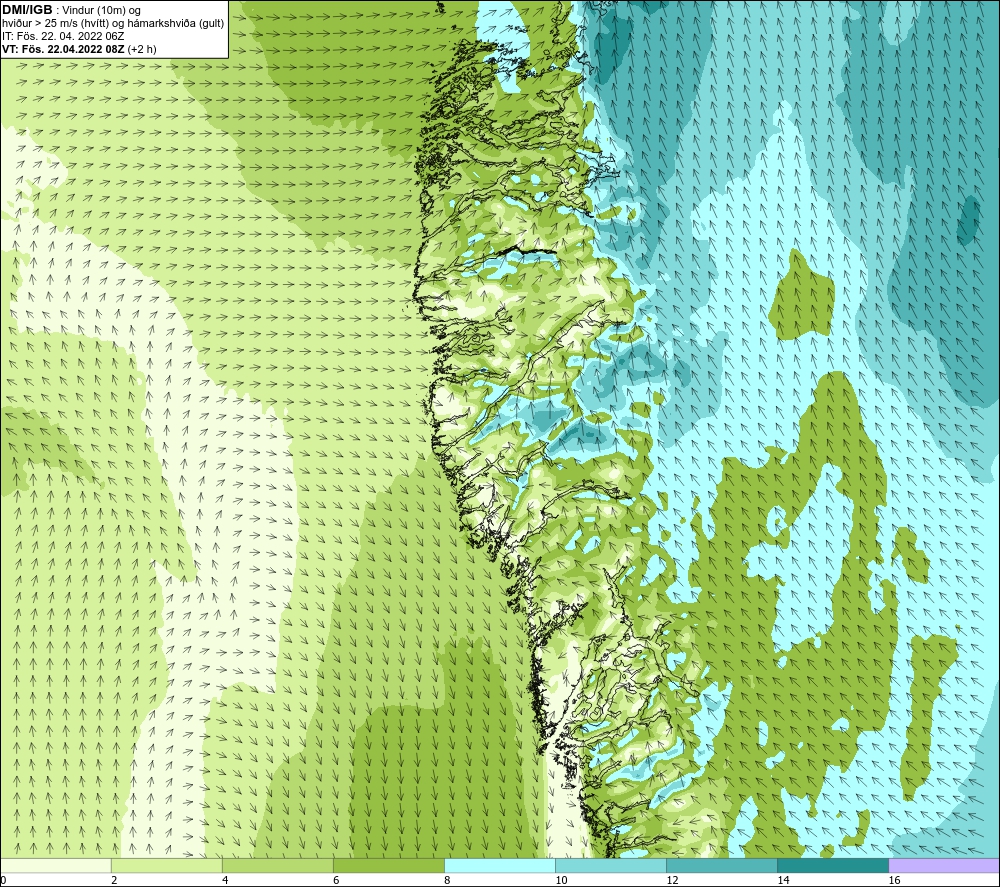
Task: Click the 0-2 m/s palest legend swatch
Action: tap(55, 865)
